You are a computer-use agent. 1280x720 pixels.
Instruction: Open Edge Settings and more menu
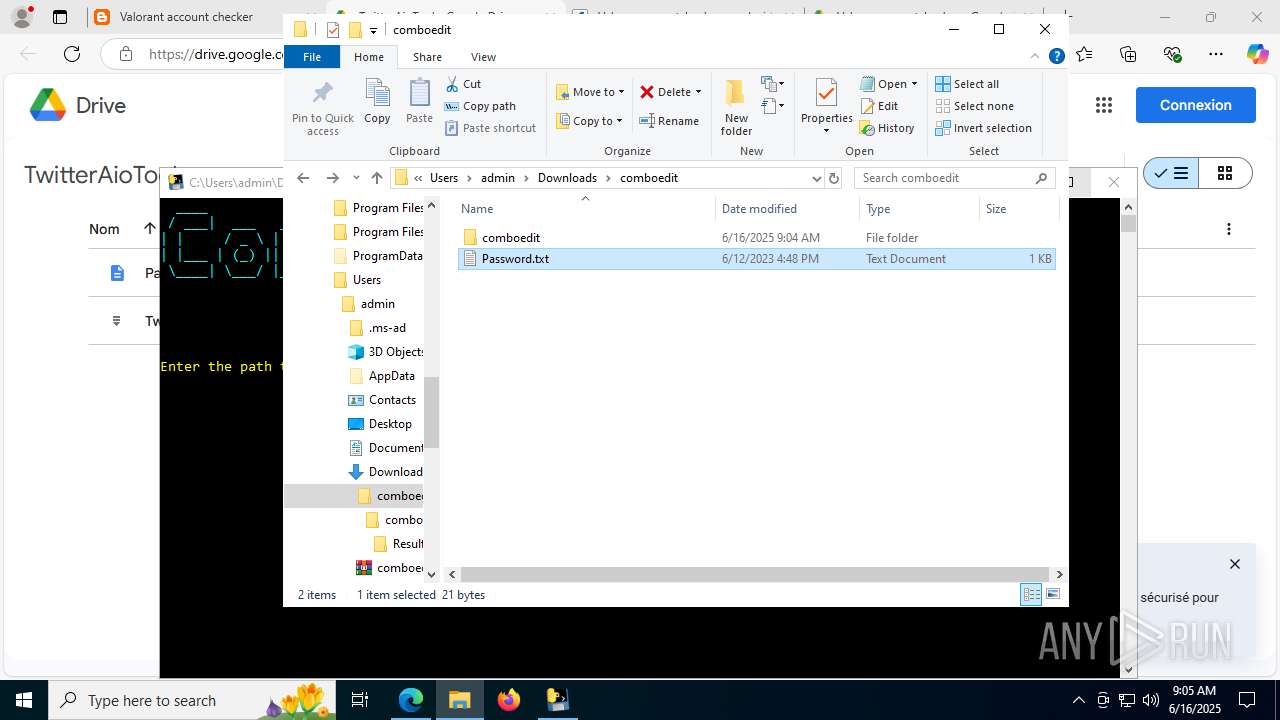click(x=1216, y=54)
